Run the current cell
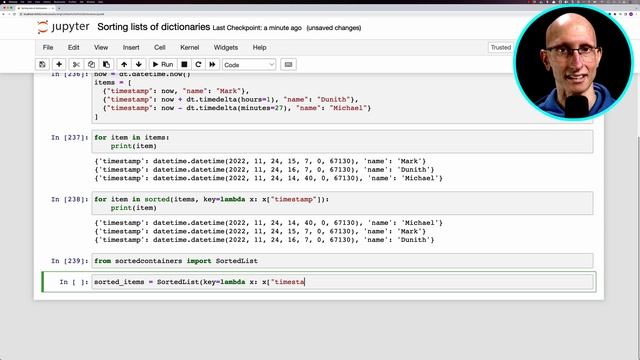Viewport: 640px width, 360px height. 163,64
